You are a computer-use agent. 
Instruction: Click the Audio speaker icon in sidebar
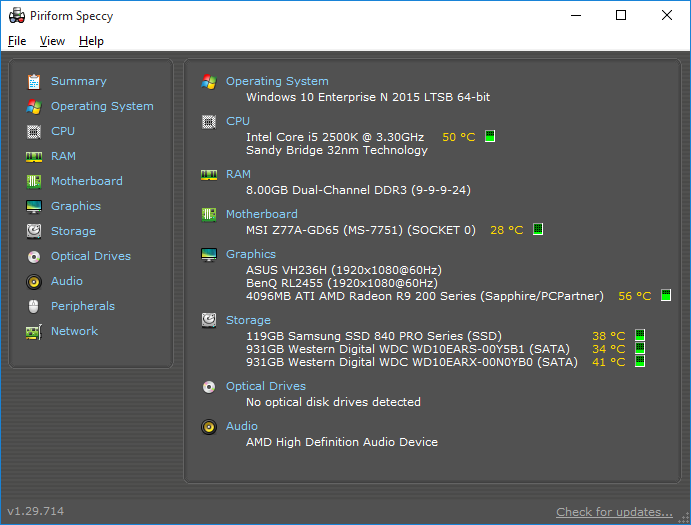34,282
